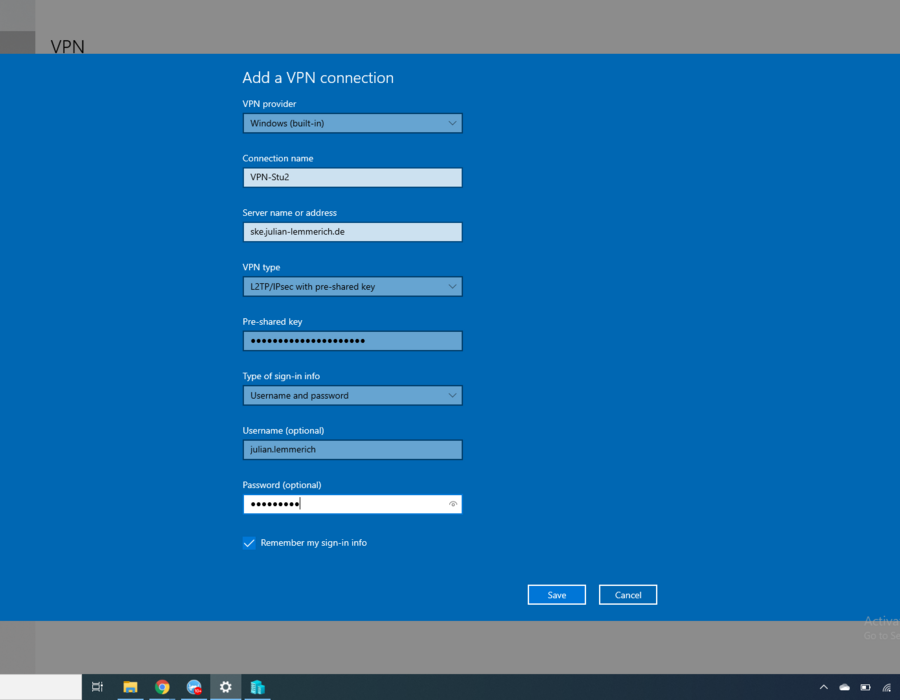Image resolution: width=900 pixels, height=700 pixels.
Task: Click the taskbar search box
Action: pyautogui.click(x=41, y=687)
